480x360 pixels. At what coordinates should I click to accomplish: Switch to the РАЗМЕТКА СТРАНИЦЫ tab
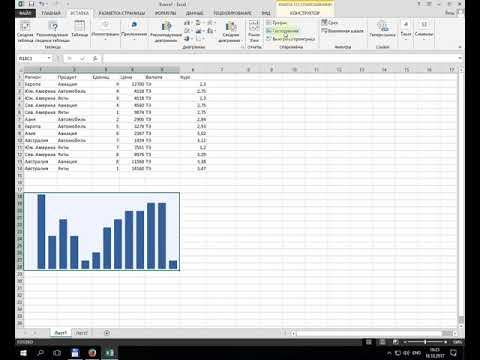(122, 13)
